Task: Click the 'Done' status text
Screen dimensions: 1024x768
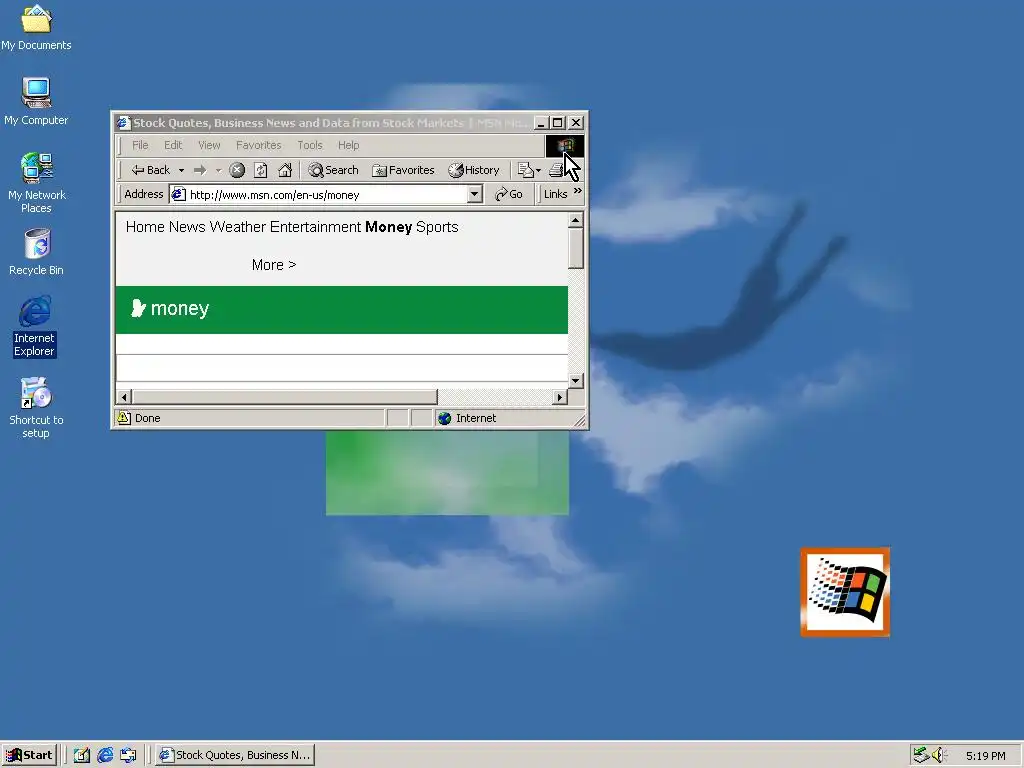Action: (x=148, y=418)
